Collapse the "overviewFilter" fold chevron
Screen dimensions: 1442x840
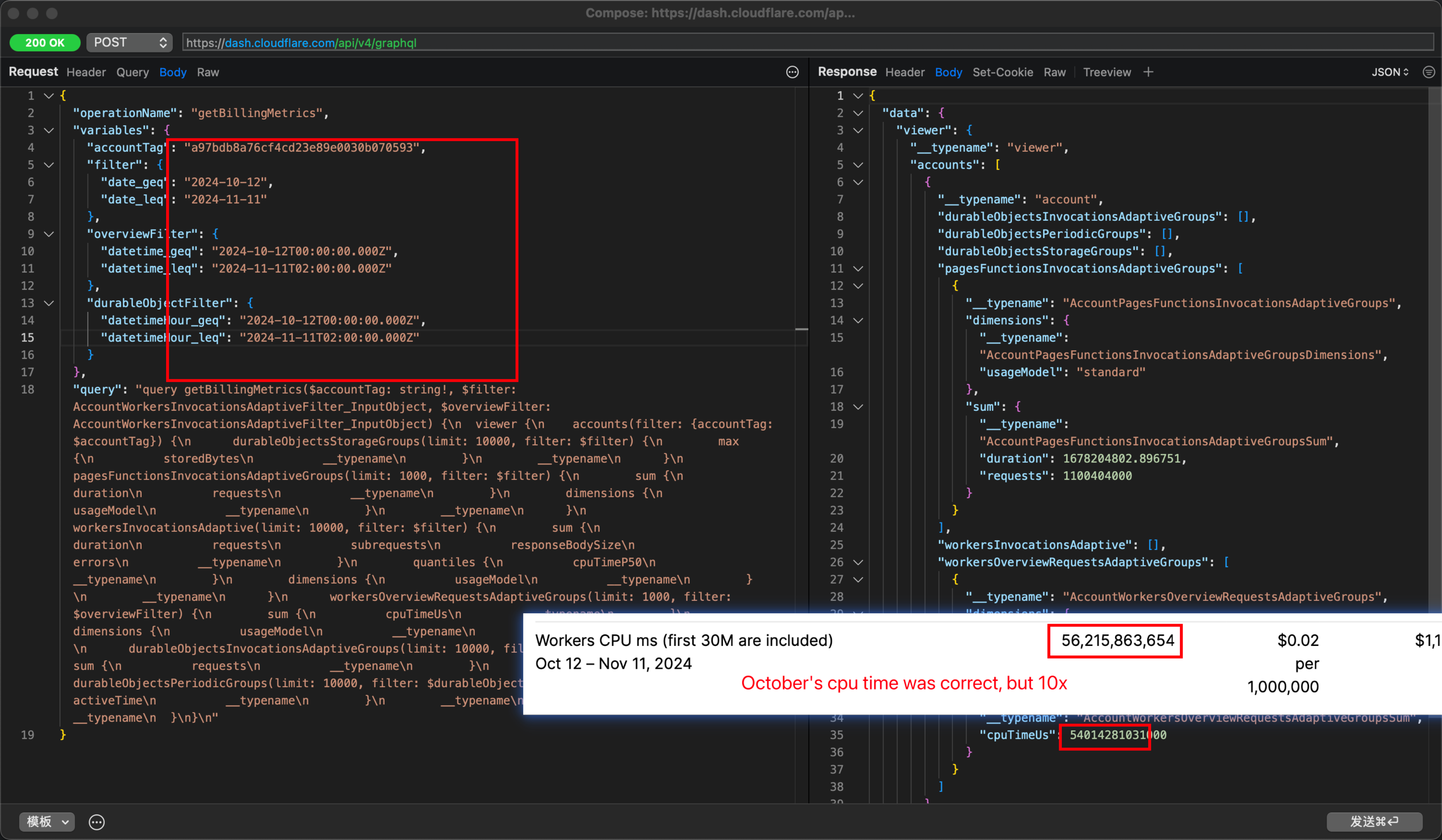click(x=49, y=234)
